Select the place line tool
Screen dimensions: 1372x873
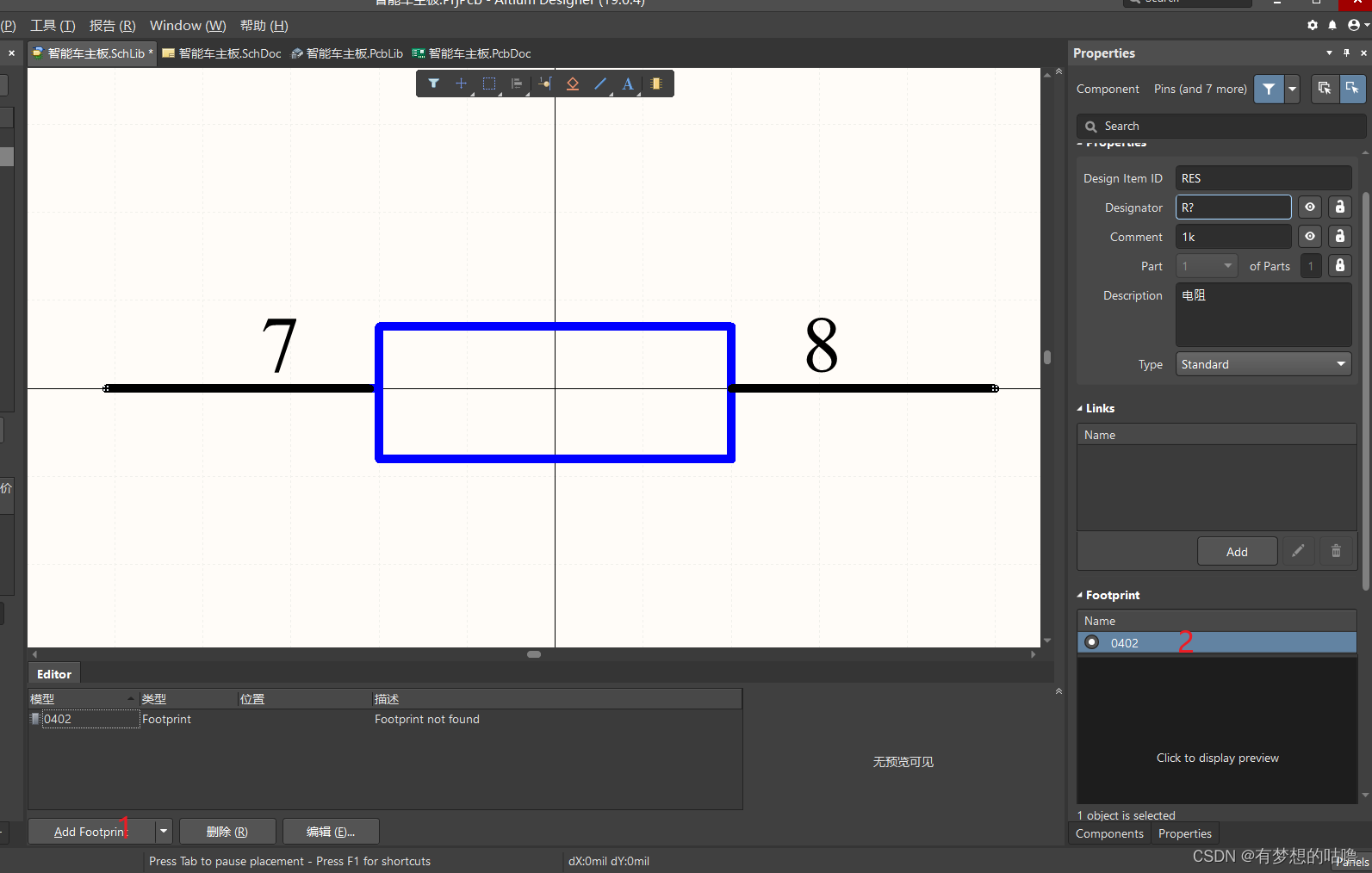pos(600,84)
